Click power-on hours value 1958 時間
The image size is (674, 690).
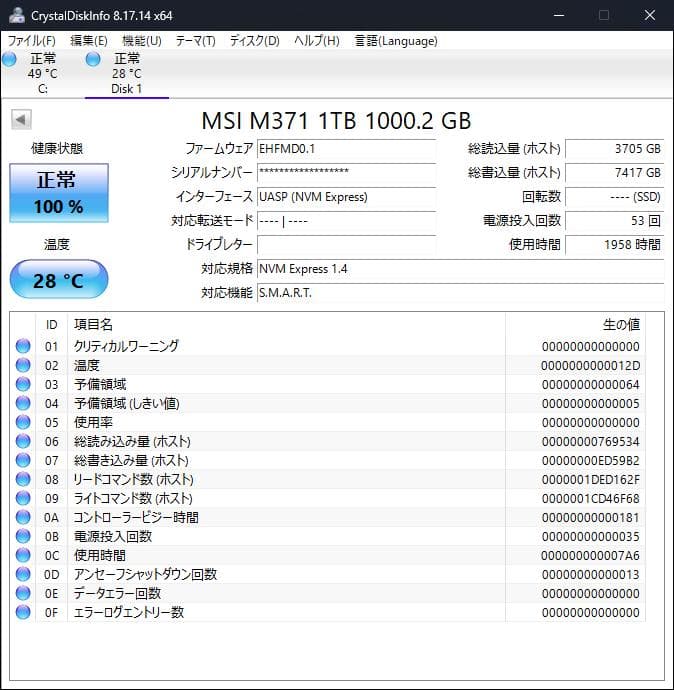tap(615, 245)
